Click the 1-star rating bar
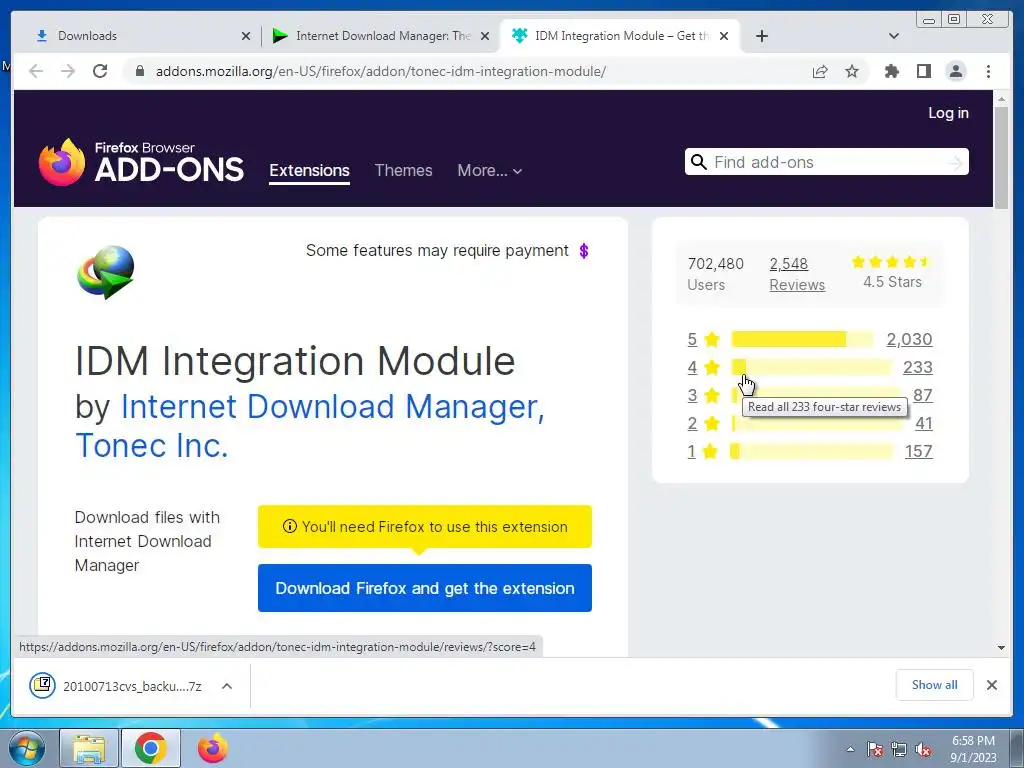Image resolution: width=1024 pixels, height=768 pixels. click(x=812, y=451)
